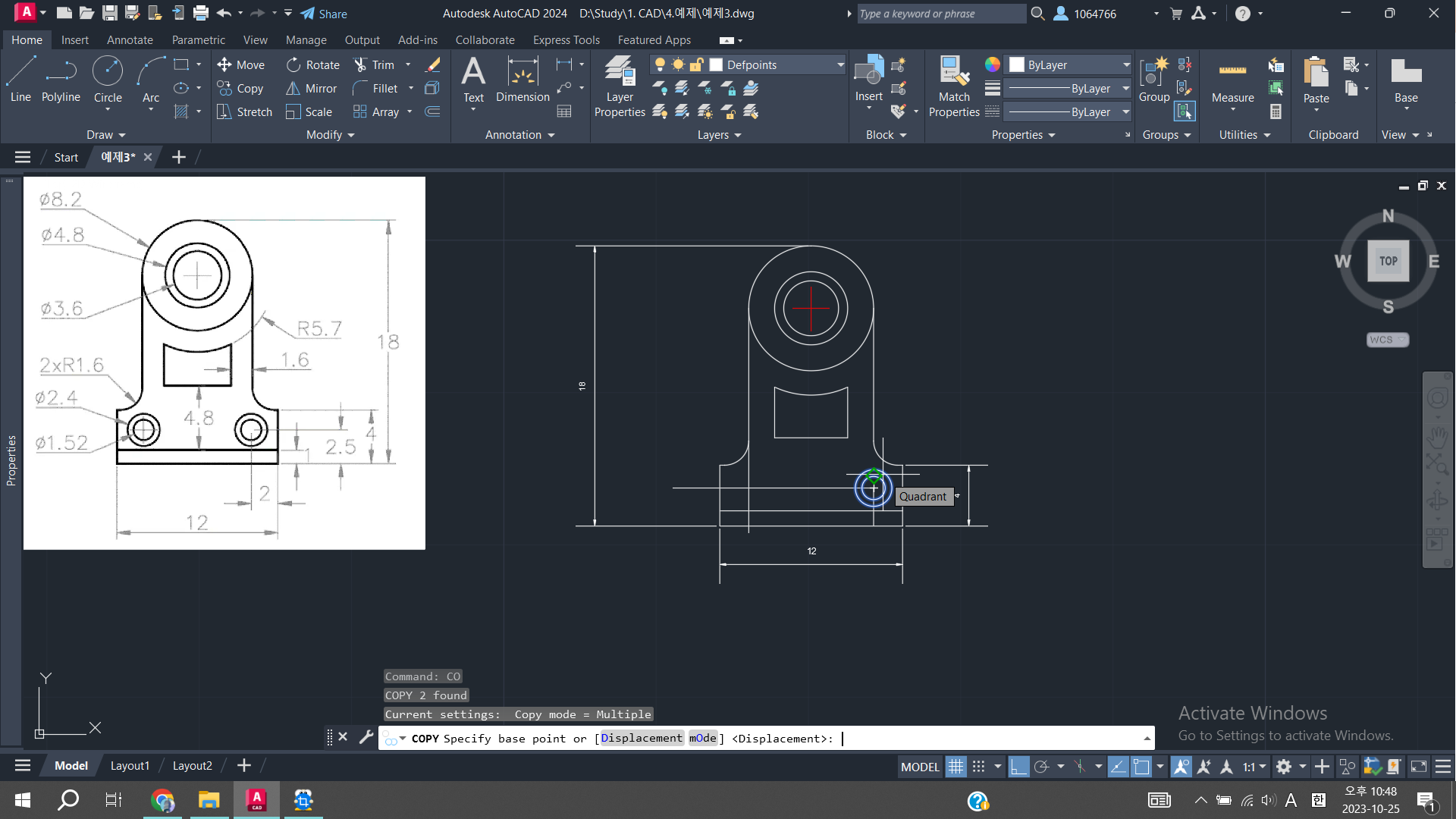The height and width of the screenshot is (819, 1456).
Task: Click the Displacement command option
Action: [x=642, y=738]
